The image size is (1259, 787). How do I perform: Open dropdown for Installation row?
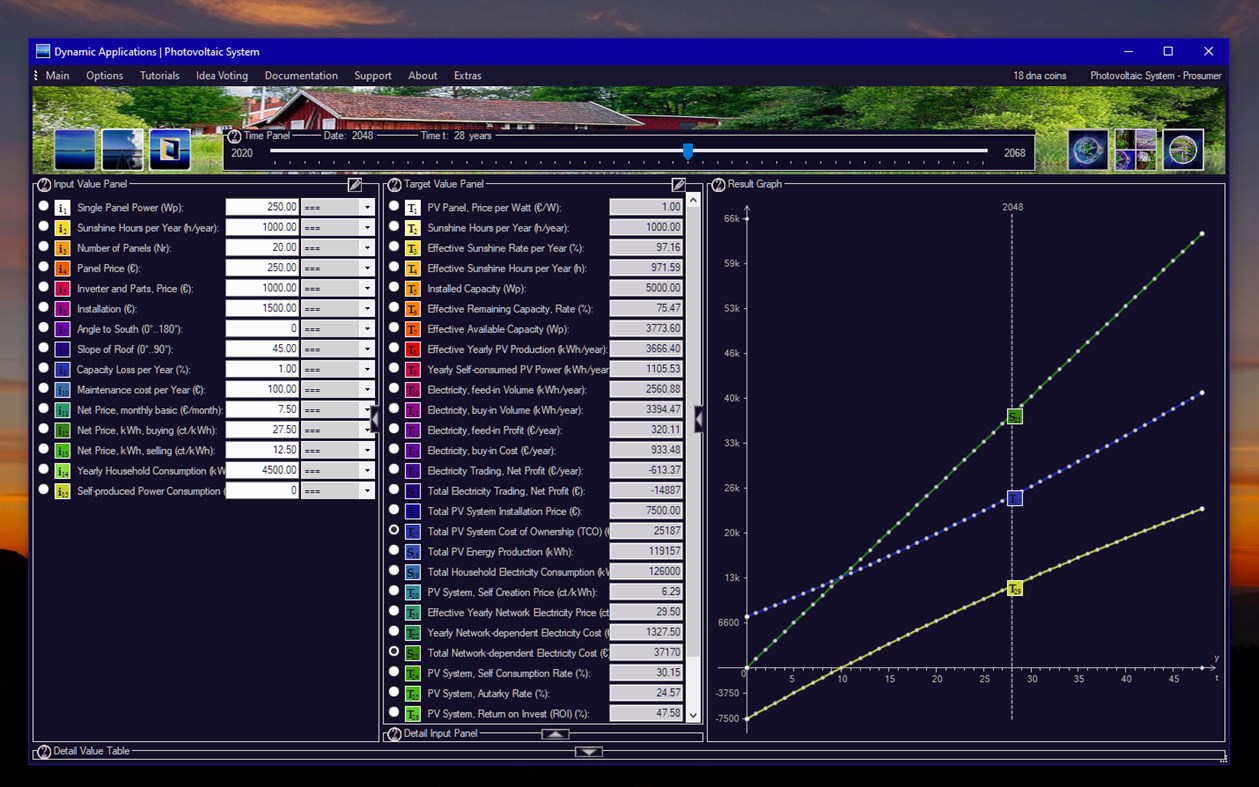[367, 309]
